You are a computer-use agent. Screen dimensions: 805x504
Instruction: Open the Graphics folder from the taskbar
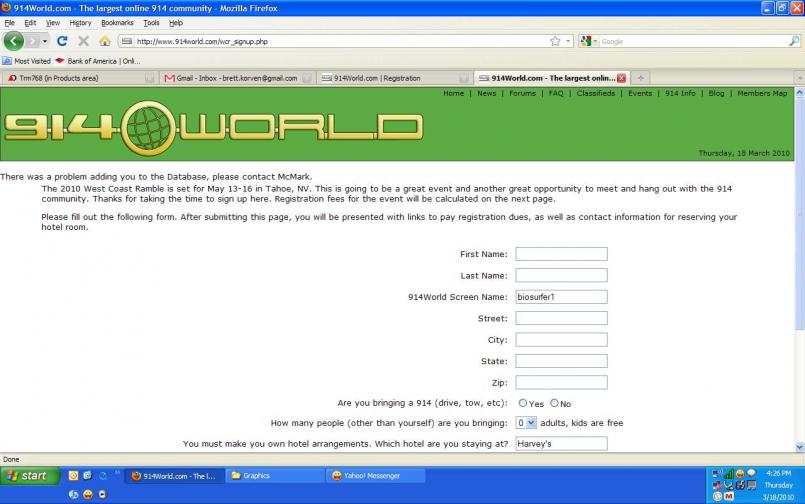276,476
